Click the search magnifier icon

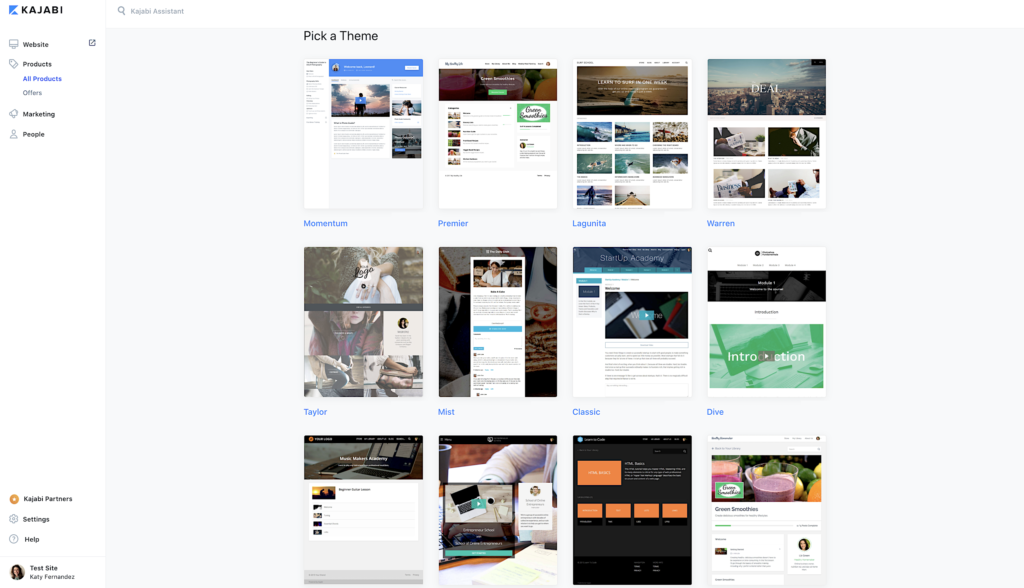tap(121, 10)
